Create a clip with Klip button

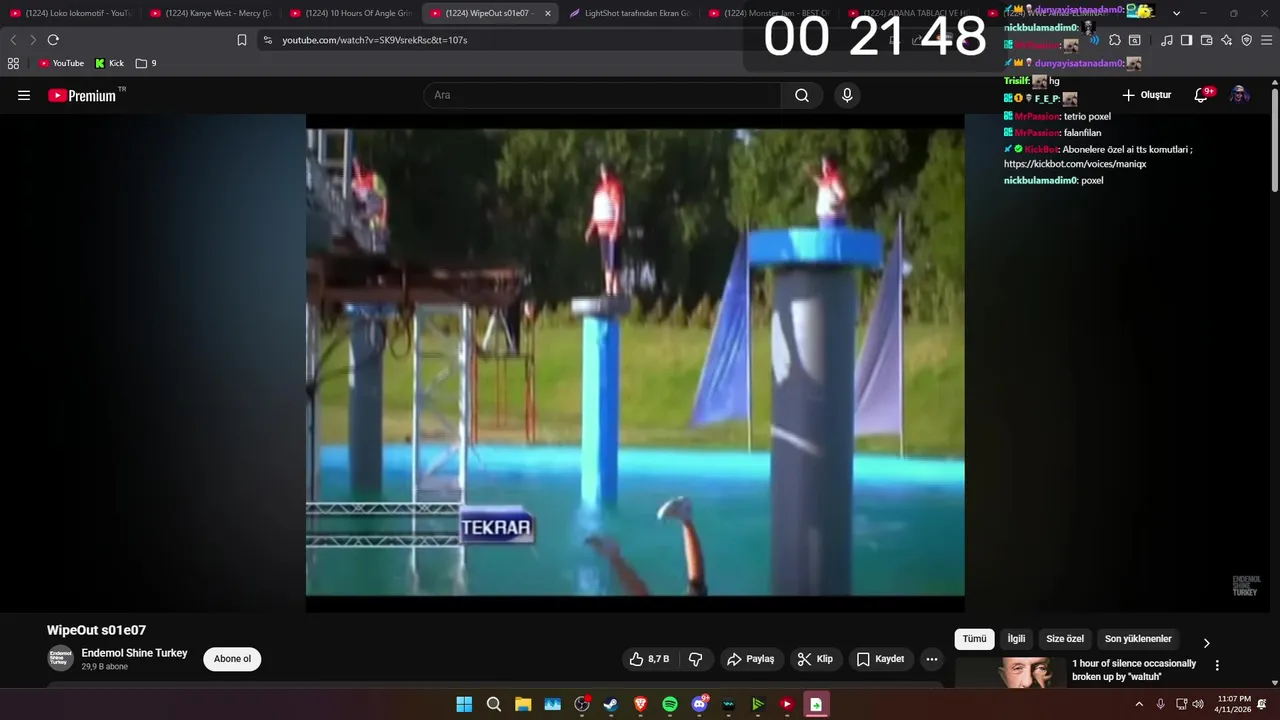[815, 659]
